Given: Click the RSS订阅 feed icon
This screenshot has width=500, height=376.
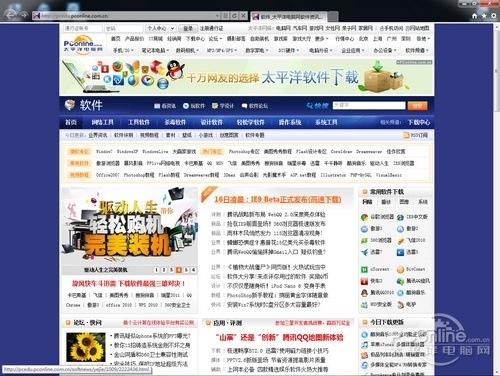Looking at the screenshot, I should pos(406,135).
